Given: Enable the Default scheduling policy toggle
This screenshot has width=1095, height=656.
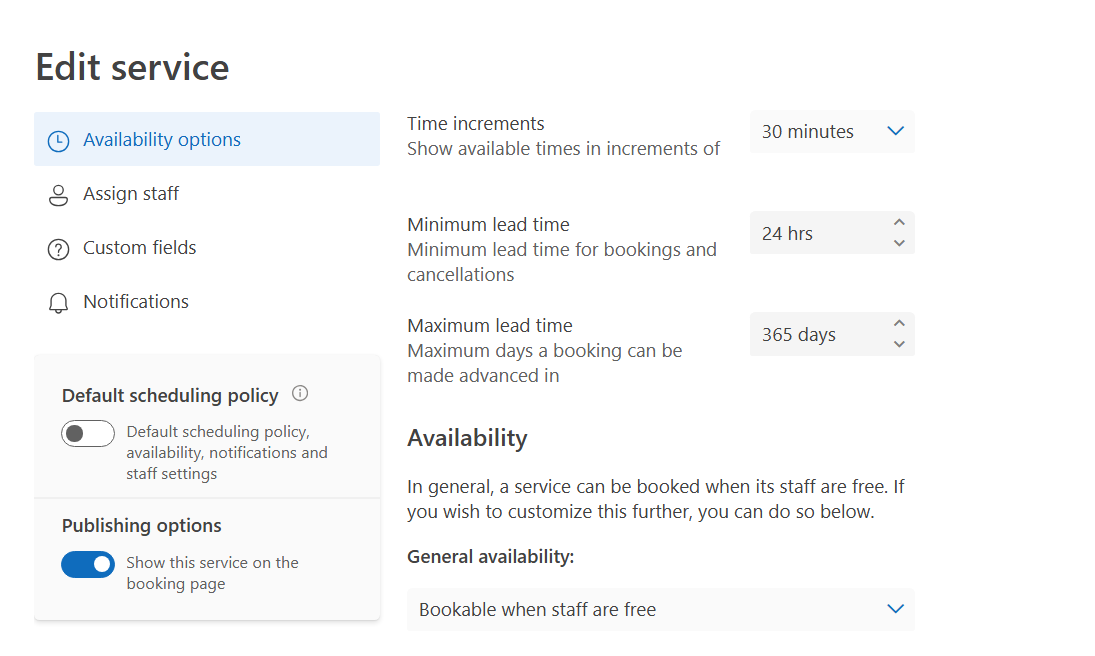Looking at the screenshot, I should coord(88,433).
